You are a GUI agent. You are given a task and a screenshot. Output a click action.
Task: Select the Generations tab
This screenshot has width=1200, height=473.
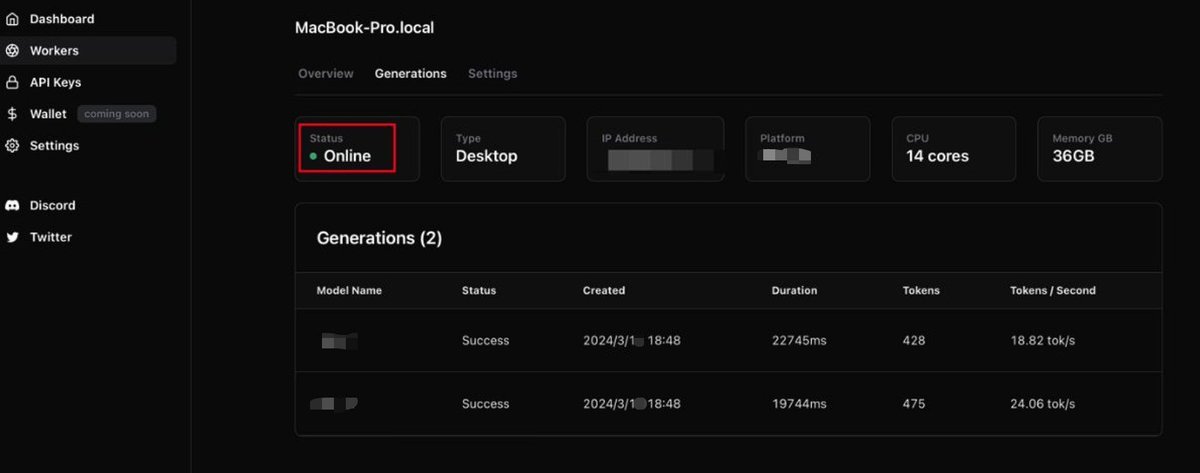(410, 74)
